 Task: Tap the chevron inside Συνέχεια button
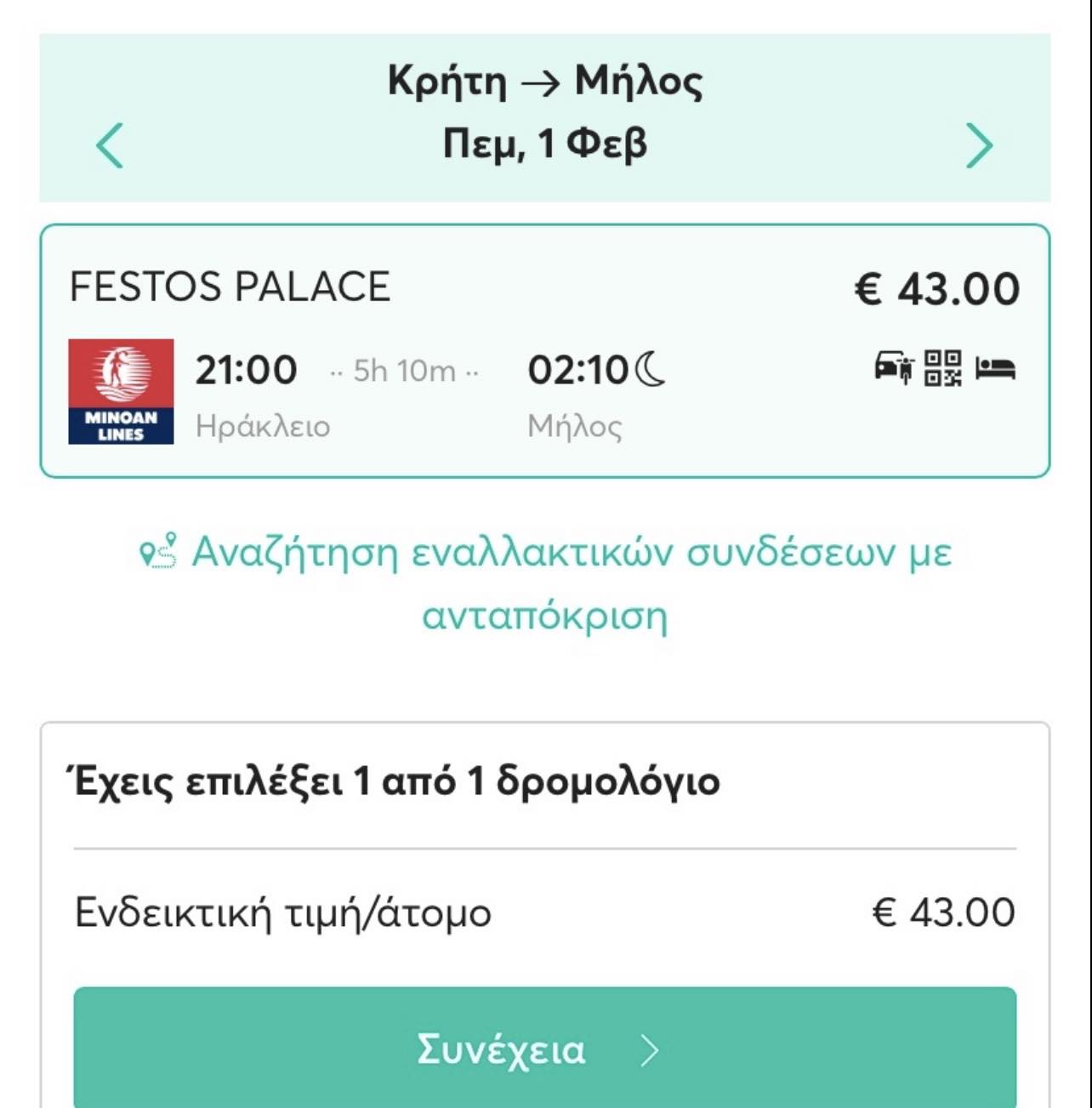[x=650, y=1051]
